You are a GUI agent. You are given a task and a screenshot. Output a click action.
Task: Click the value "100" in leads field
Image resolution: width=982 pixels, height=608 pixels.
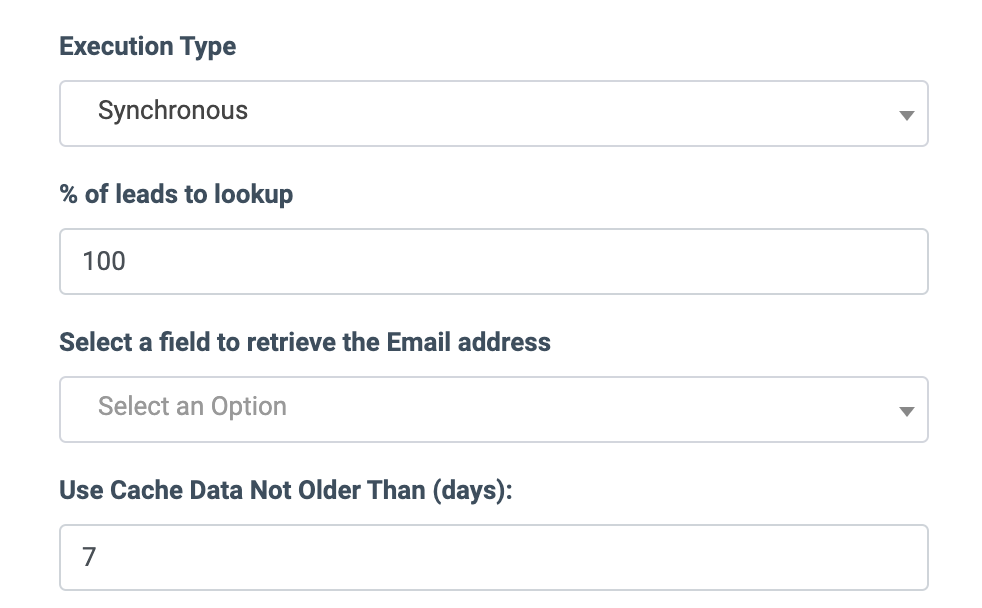(104, 262)
